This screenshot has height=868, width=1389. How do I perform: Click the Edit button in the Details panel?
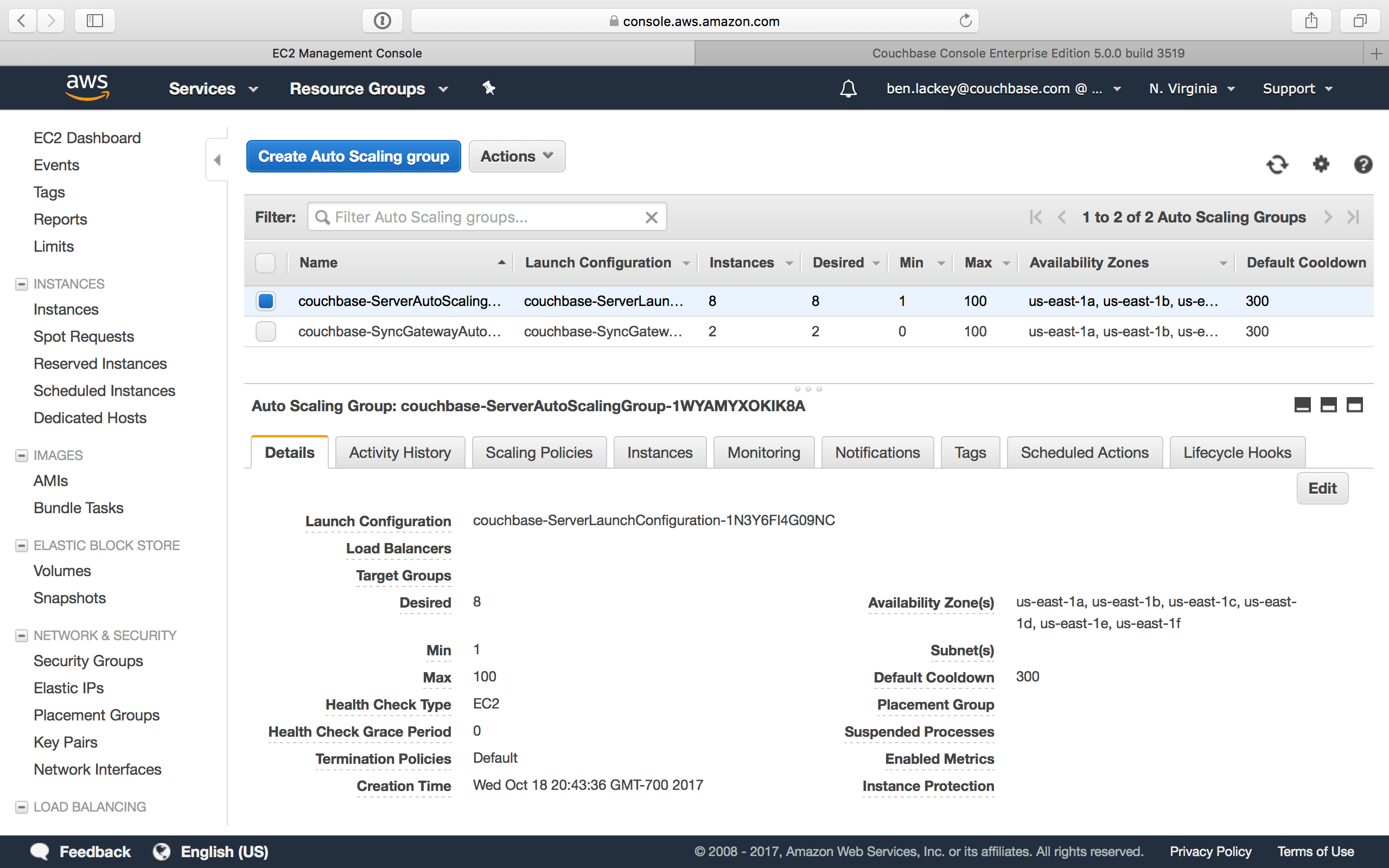pos(1322,488)
